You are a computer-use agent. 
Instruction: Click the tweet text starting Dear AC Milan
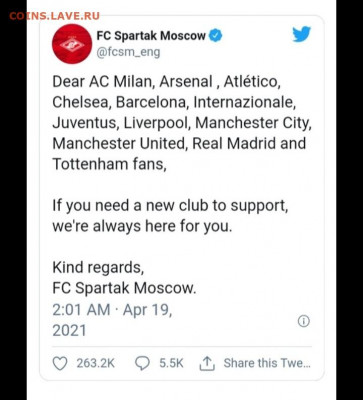pyautogui.click(x=182, y=123)
